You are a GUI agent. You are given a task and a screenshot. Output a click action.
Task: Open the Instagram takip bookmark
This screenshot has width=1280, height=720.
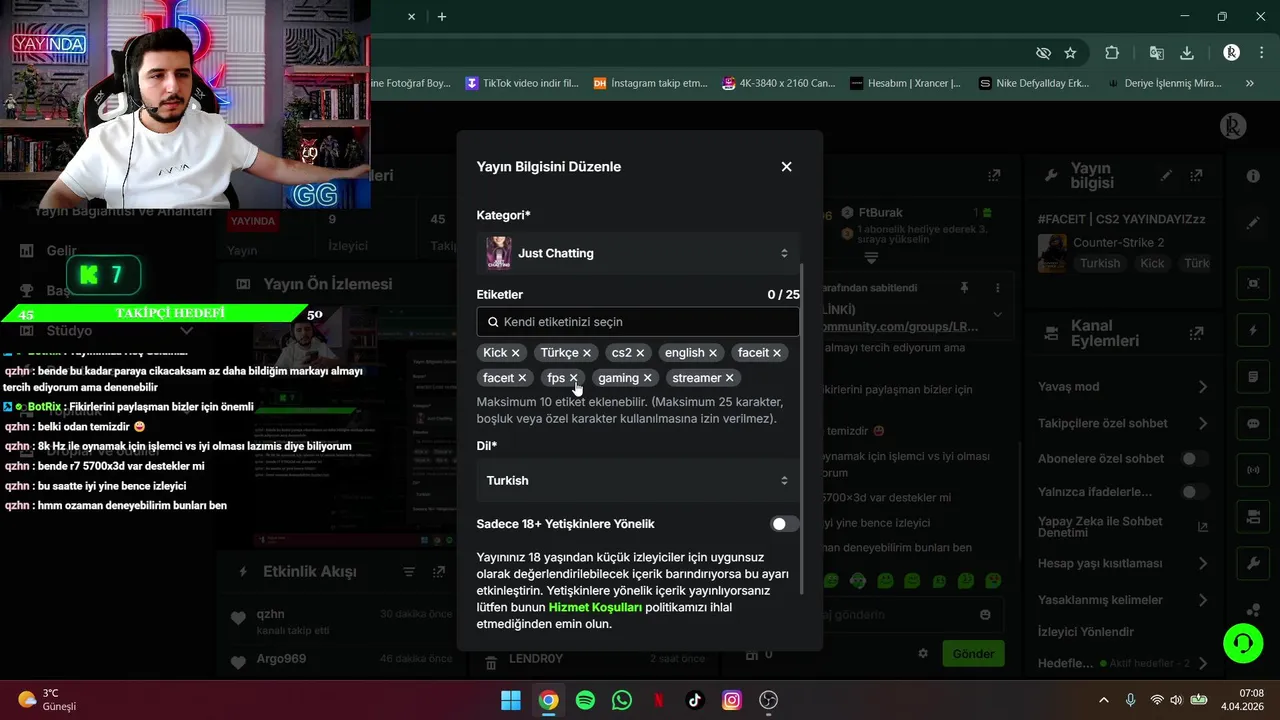point(650,84)
